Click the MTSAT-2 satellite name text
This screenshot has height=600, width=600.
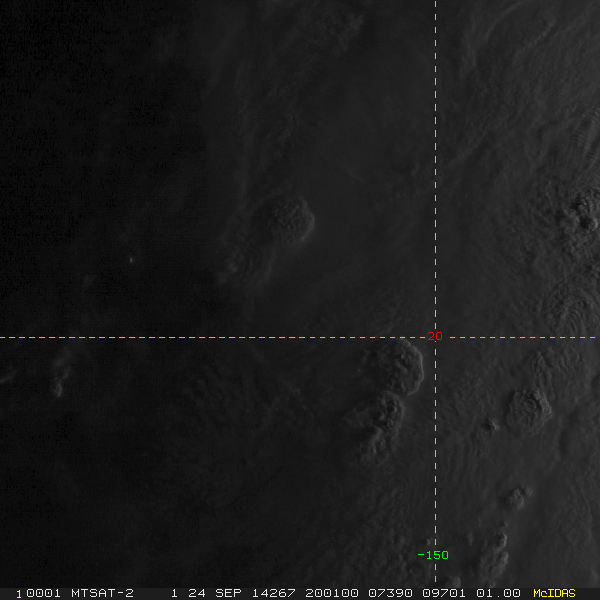click(x=102, y=593)
